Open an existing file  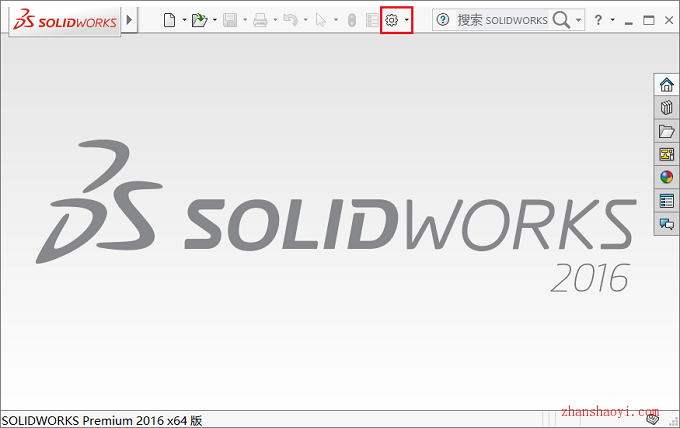point(199,20)
